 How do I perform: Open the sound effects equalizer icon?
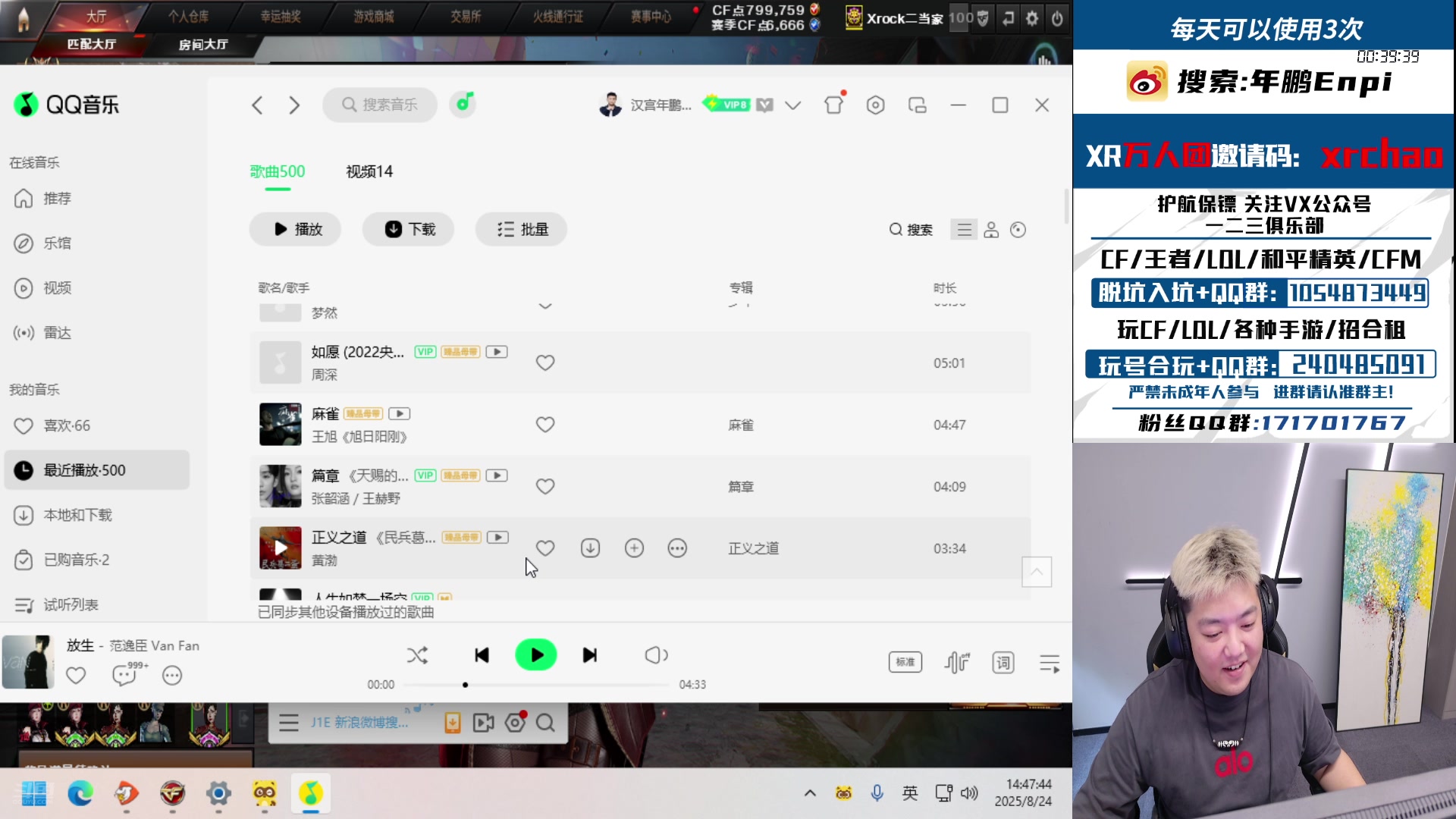point(957,662)
